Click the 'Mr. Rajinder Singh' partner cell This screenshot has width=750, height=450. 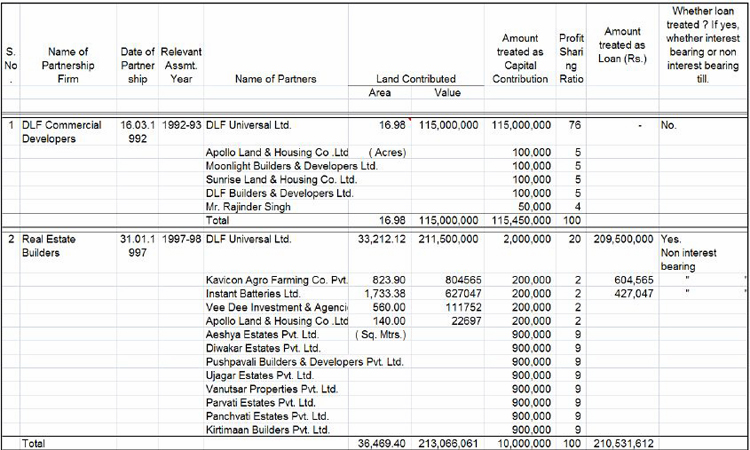[248, 207]
